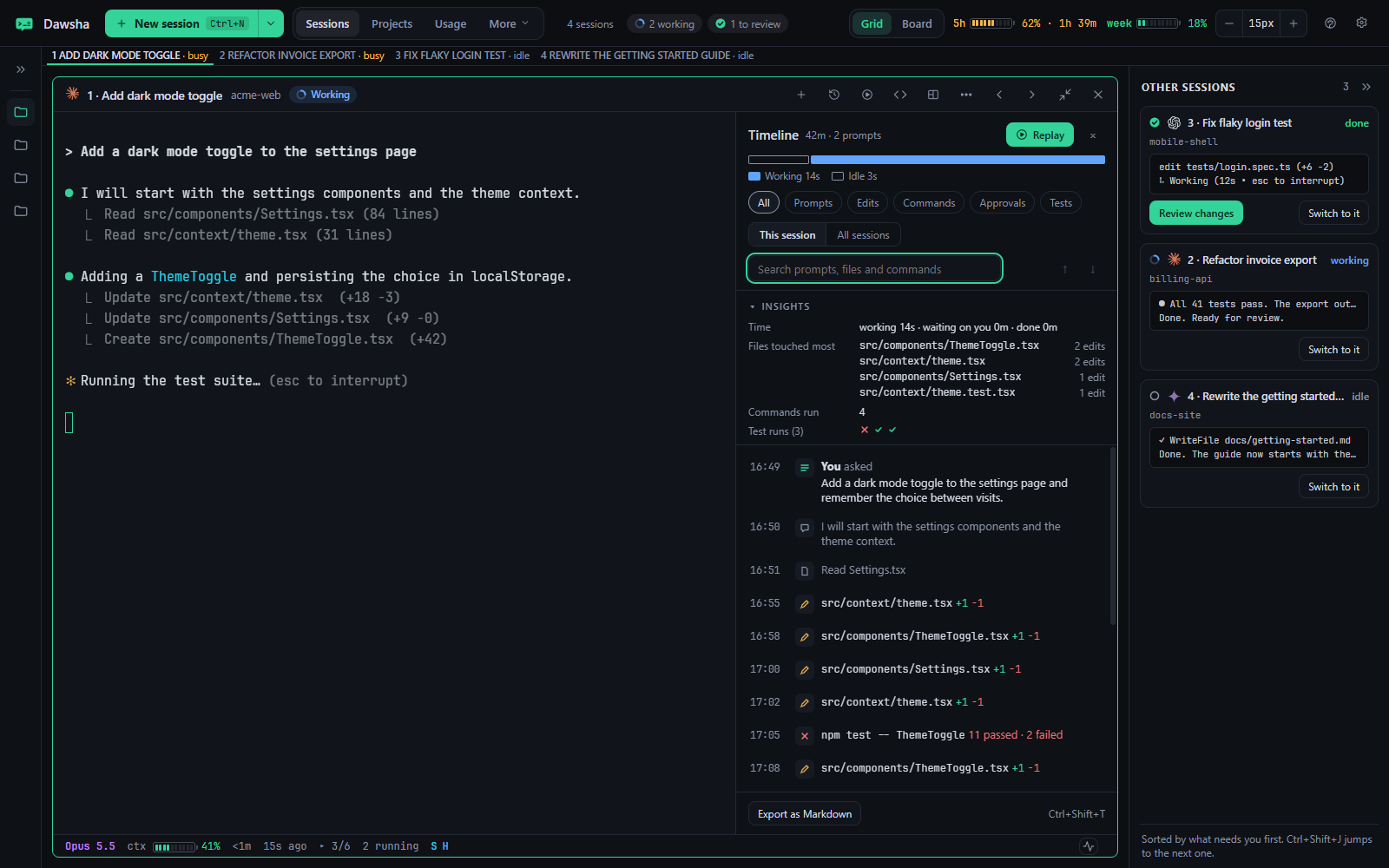Open the three-dots more options in session header

[966, 95]
